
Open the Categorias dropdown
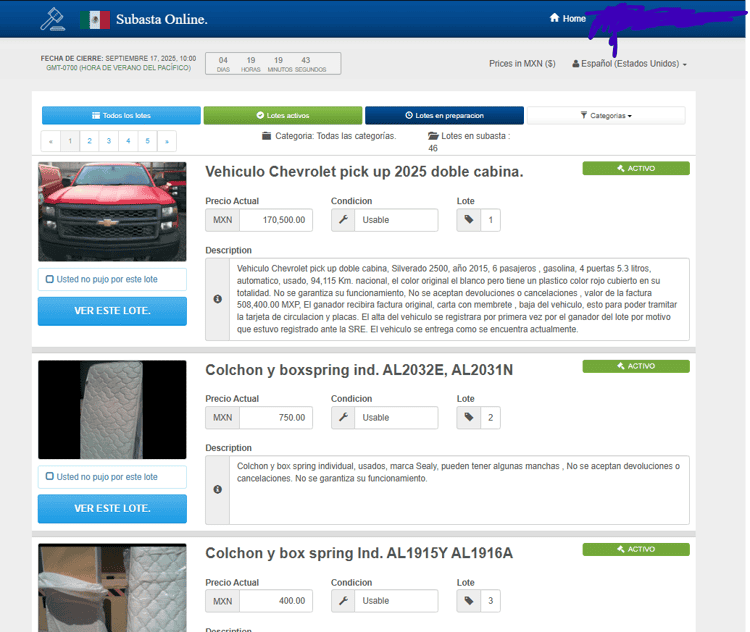606,116
